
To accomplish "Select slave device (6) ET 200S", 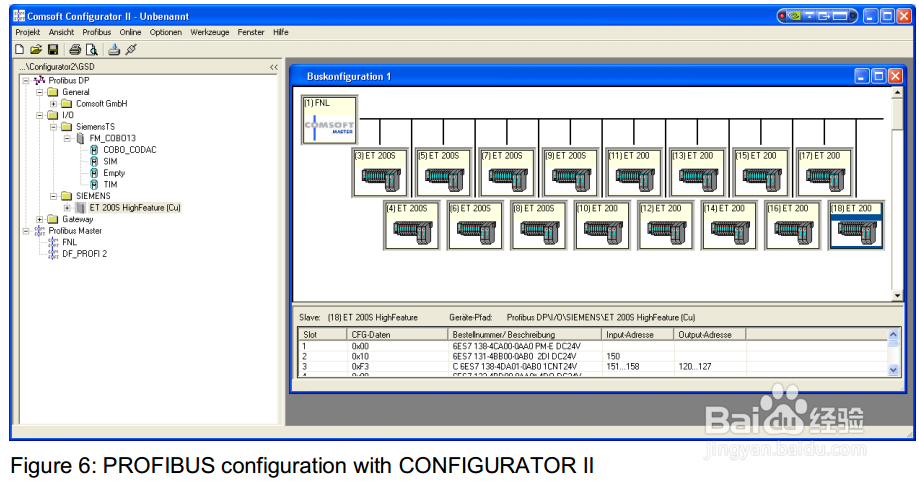I will (476, 226).
